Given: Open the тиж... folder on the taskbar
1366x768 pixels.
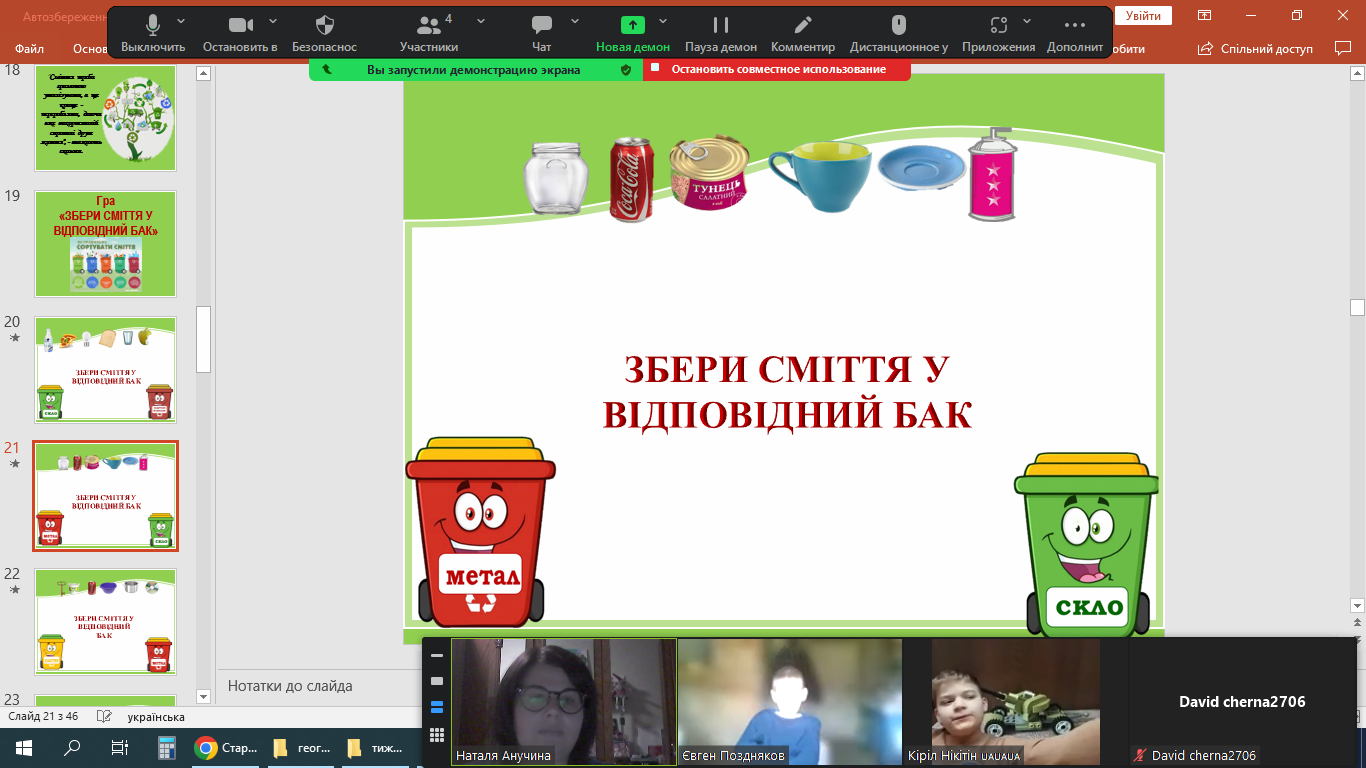Looking at the screenshot, I should [374, 747].
